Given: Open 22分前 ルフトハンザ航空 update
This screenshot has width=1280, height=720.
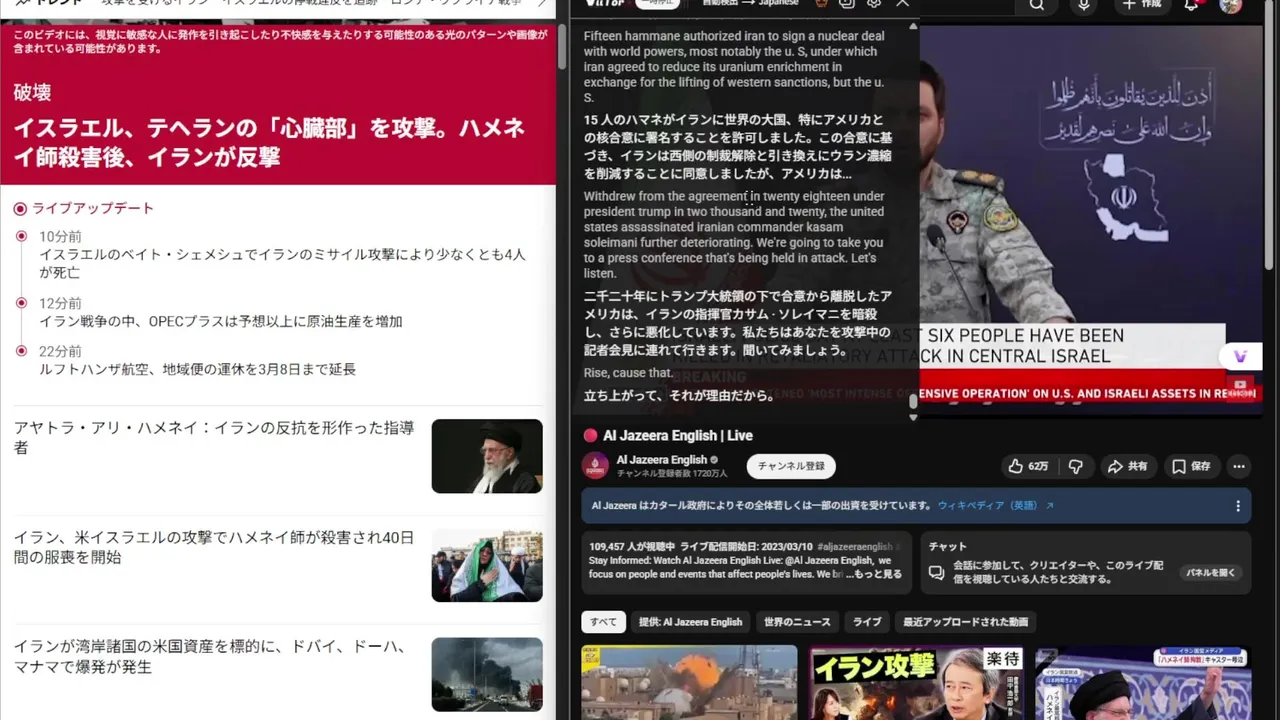Looking at the screenshot, I should point(197,369).
